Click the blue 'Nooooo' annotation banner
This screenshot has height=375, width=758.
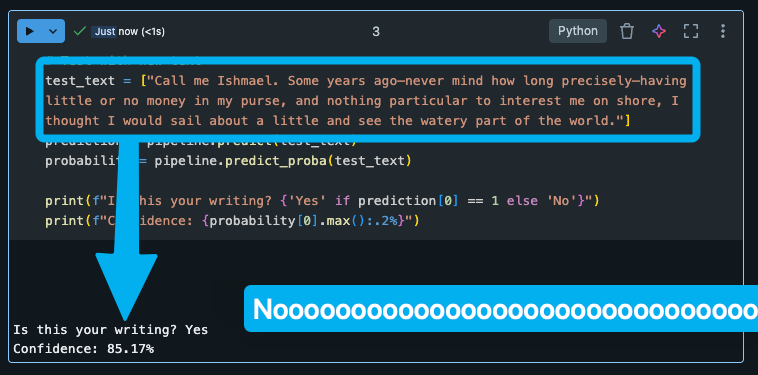click(501, 309)
